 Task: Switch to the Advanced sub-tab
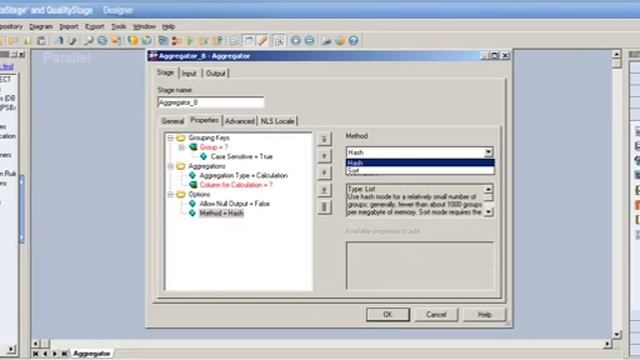(x=240, y=121)
